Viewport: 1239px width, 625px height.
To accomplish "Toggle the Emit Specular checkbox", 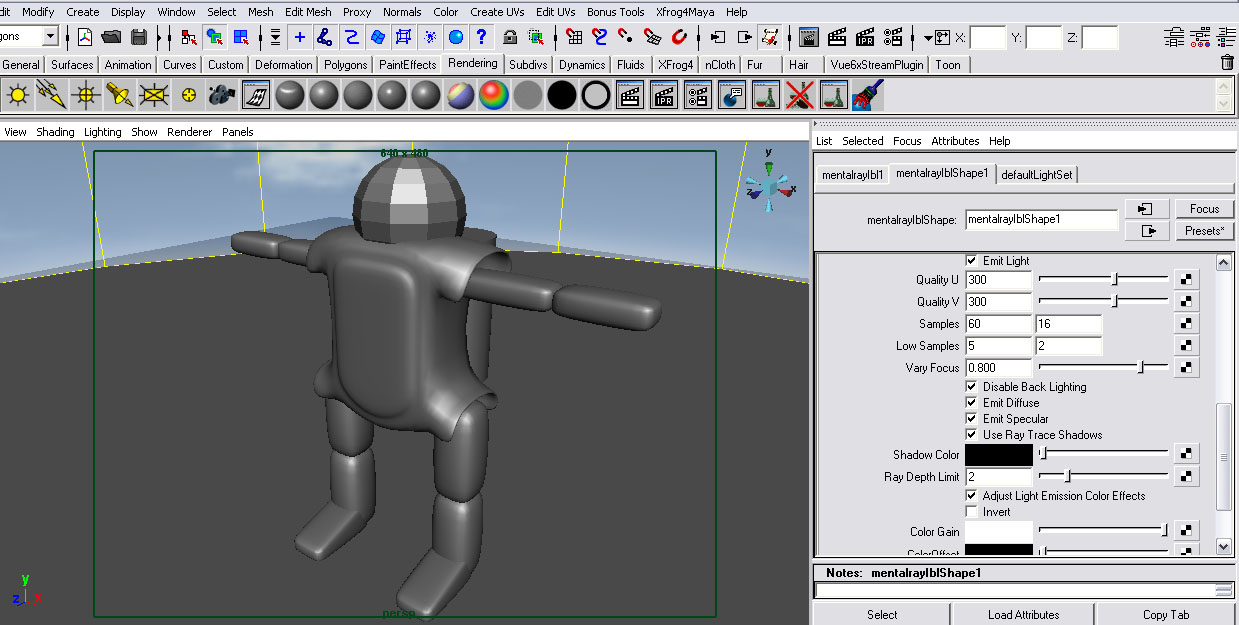I will tap(972, 419).
